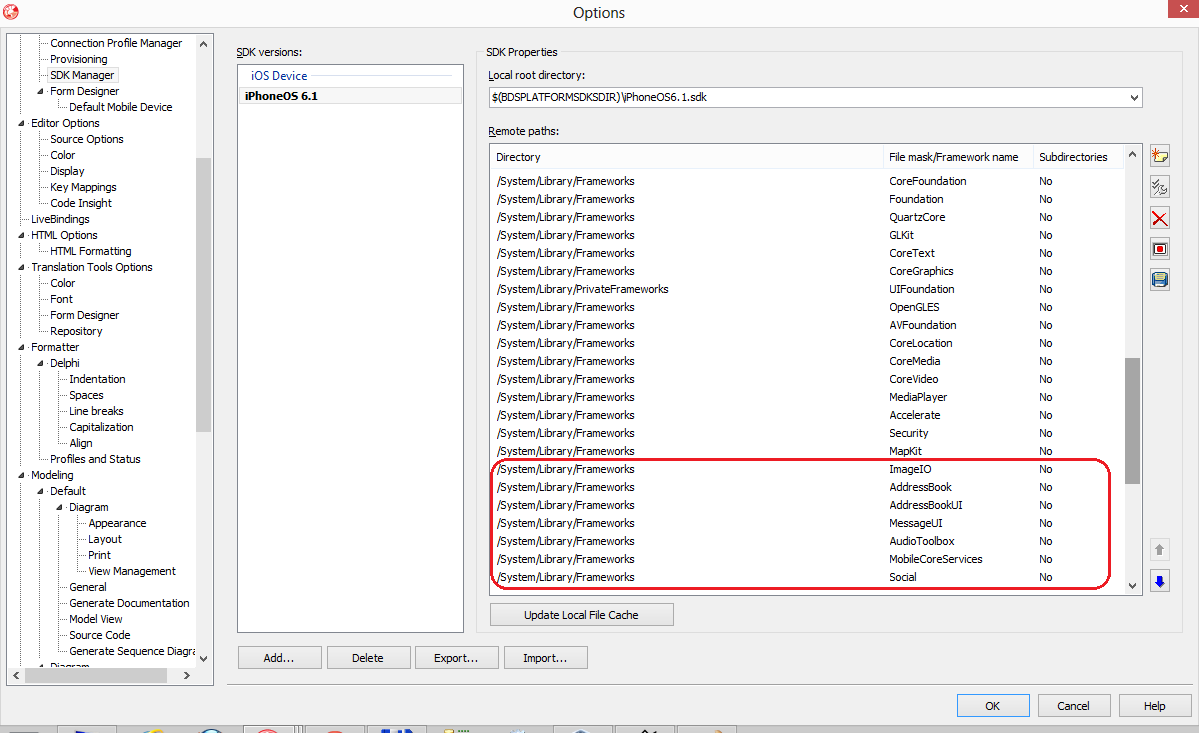Click the red square remote paths icon

click(x=1160, y=249)
